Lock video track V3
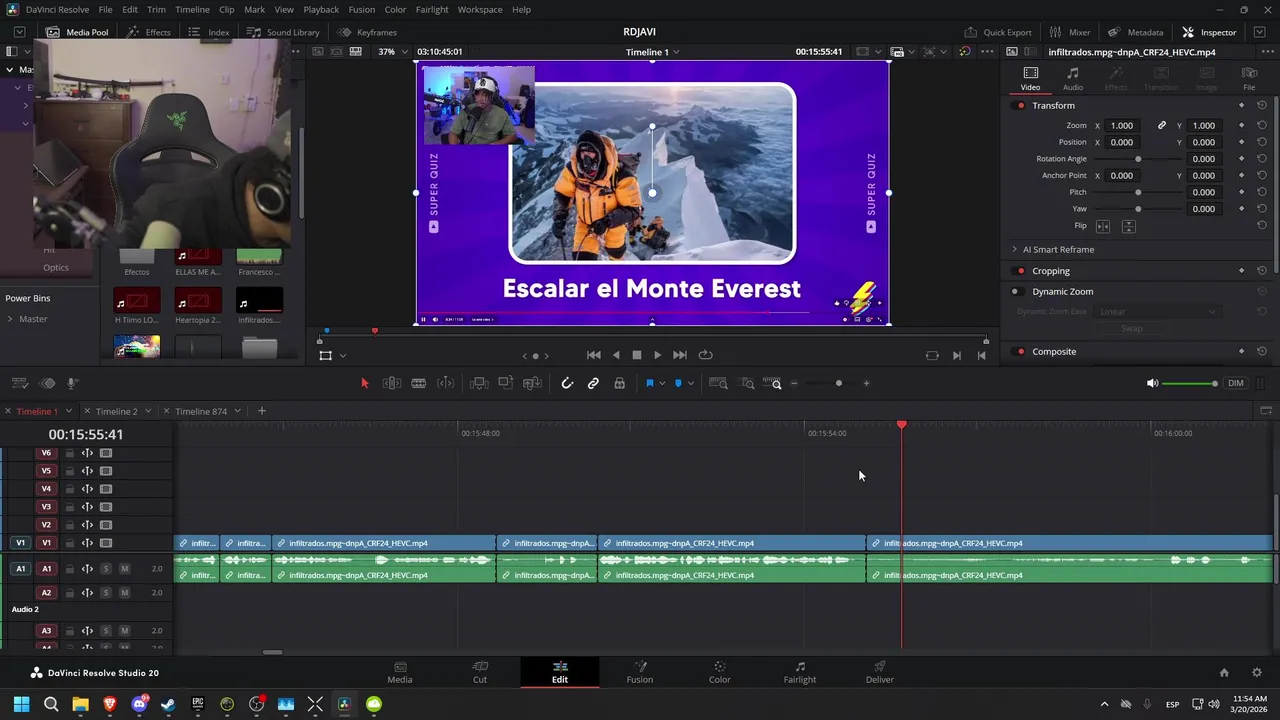Viewport: 1280px width, 720px height. (69, 507)
